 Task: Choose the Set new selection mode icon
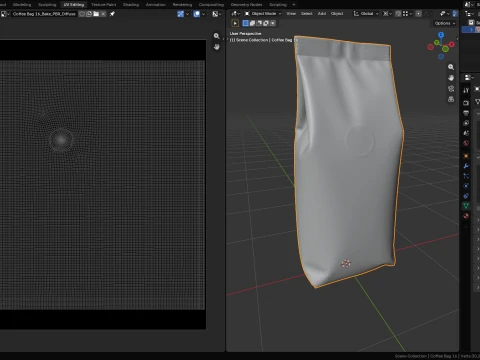point(246,23)
